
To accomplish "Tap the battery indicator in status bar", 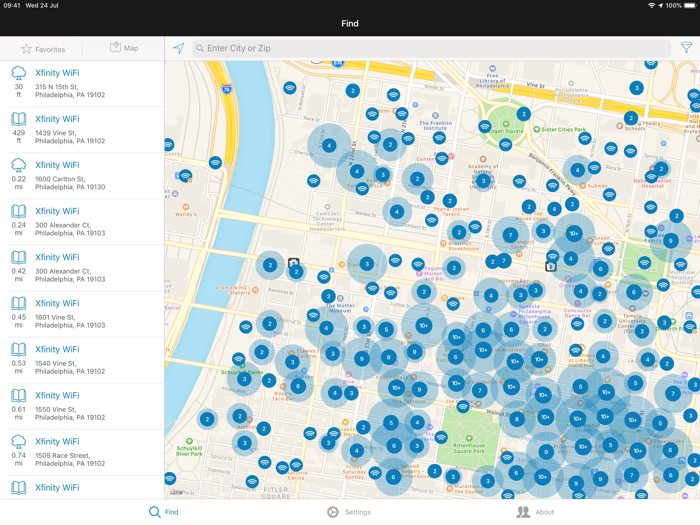I will pos(691,5).
